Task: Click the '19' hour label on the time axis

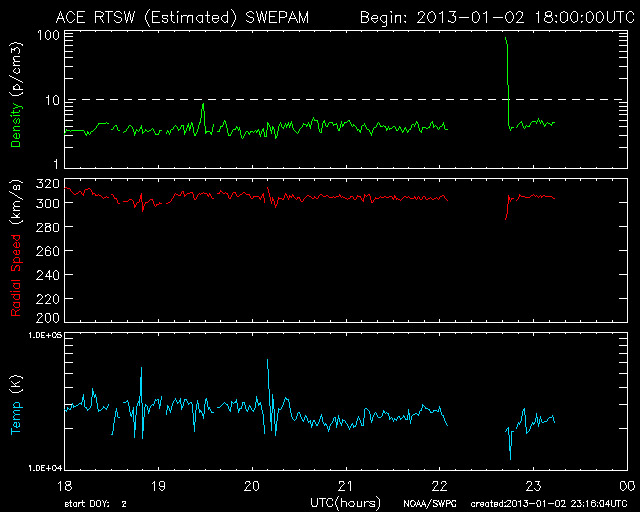Action: coord(158,486)
